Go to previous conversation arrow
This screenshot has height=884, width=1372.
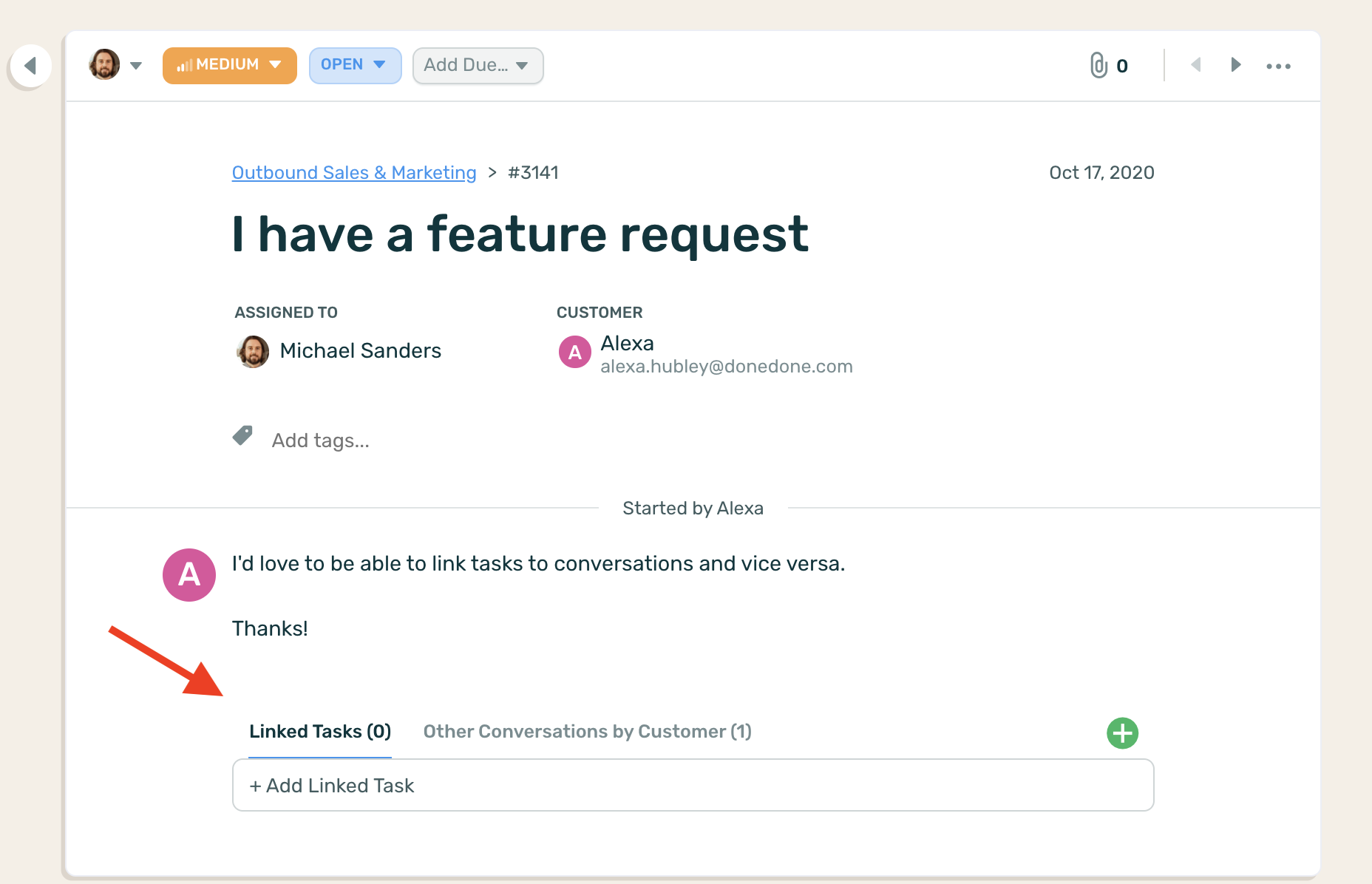click(1196, 65)
